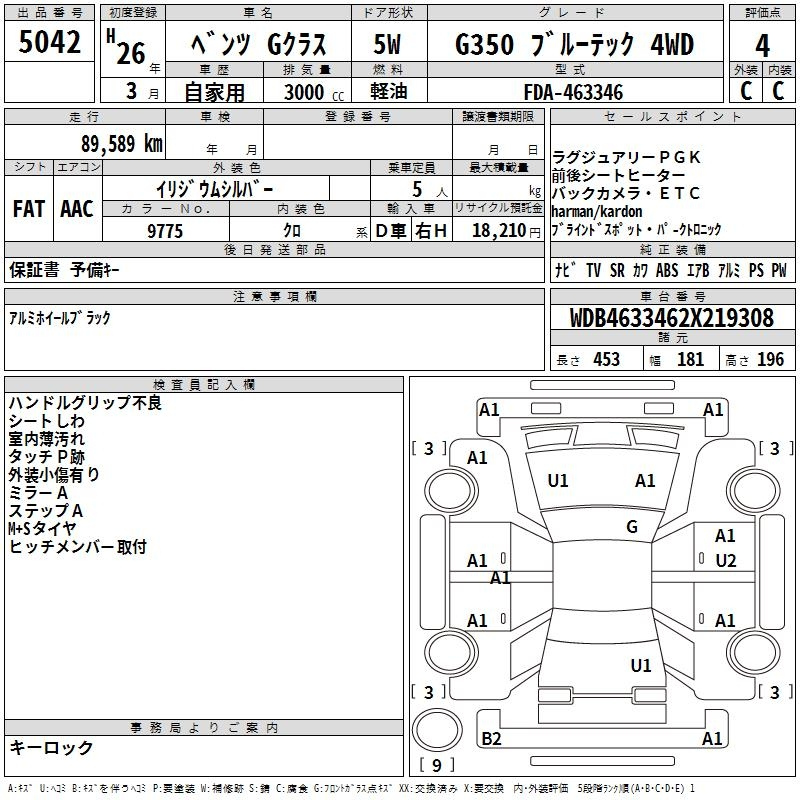Viewport: 800px width, 800px height.
Task: Click the harman/kardon sales point line
Action: coord(597,212)
